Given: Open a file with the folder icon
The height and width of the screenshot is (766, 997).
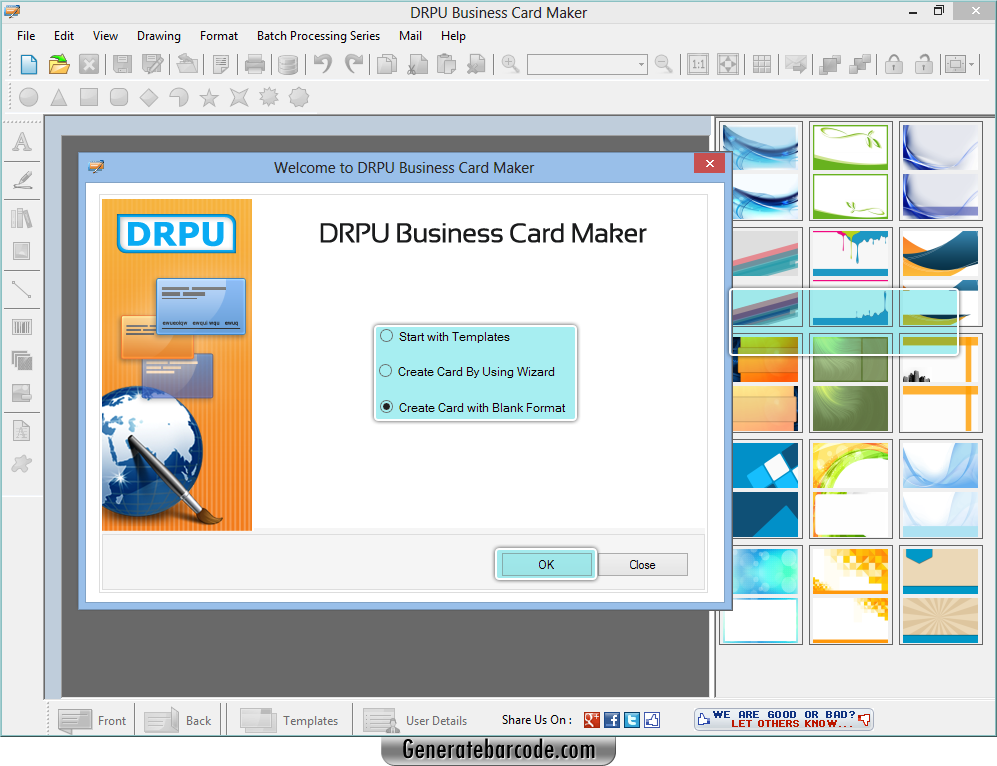Looking at the screenshot, I should pyautogui.click(x=58, y=64).
